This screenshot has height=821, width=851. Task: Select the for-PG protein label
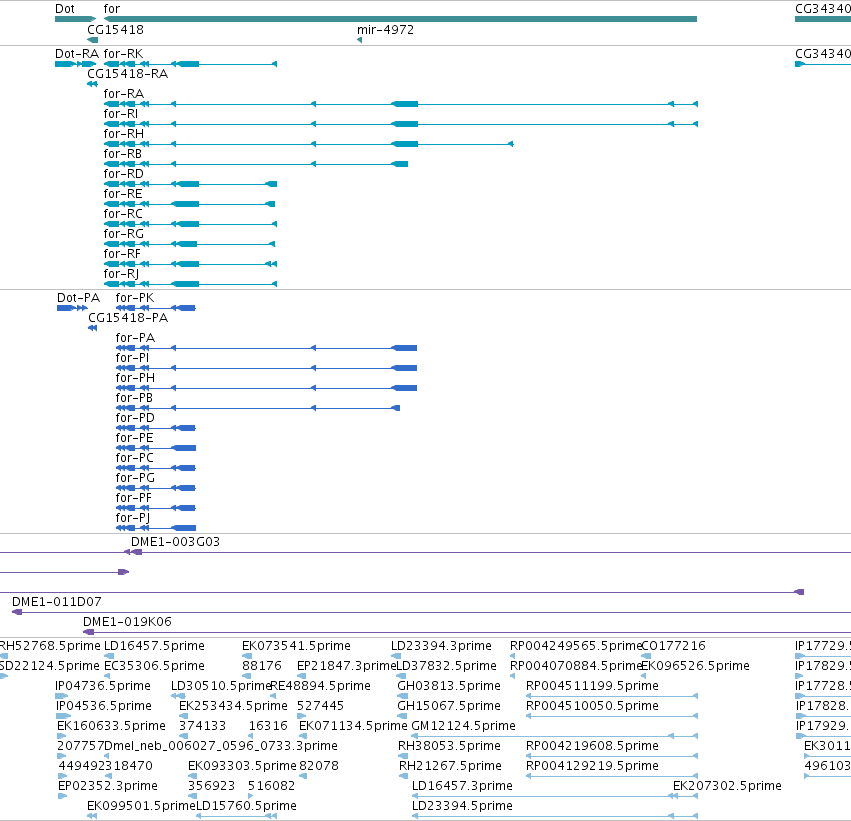coord(135,479)
